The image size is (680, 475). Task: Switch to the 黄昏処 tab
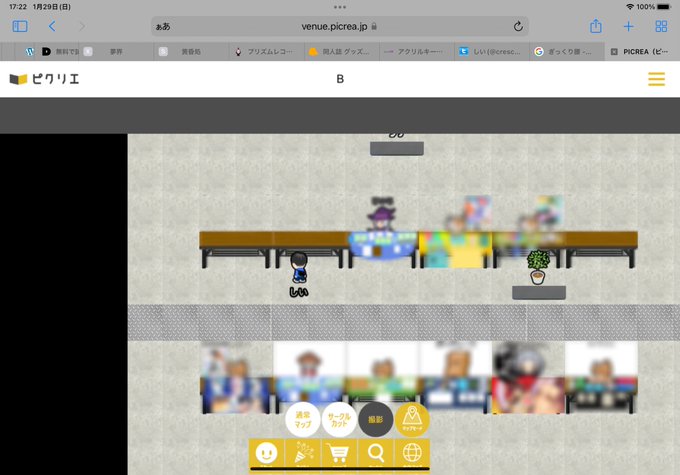(191, 52)
